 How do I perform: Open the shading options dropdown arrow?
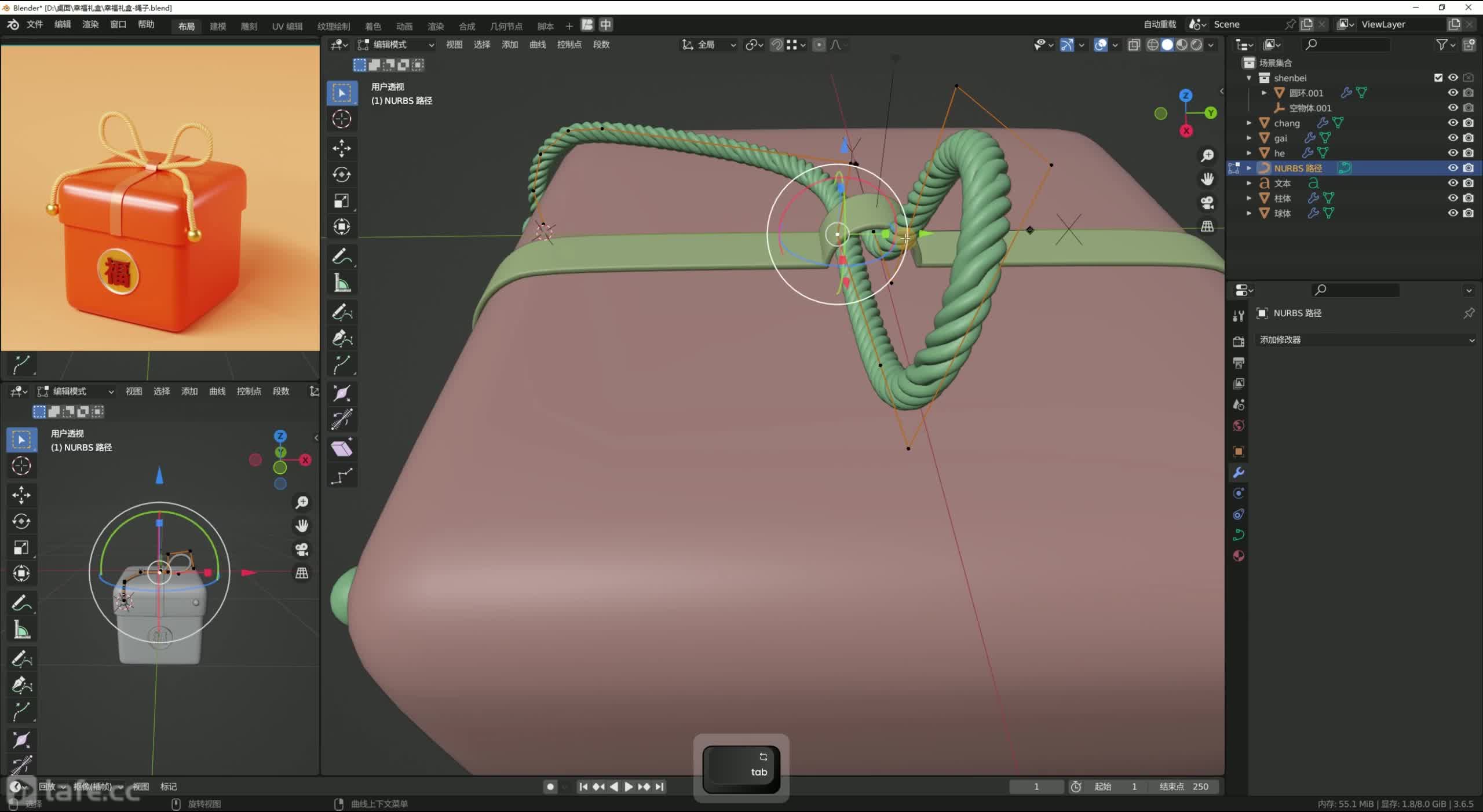coord(1211,45)
